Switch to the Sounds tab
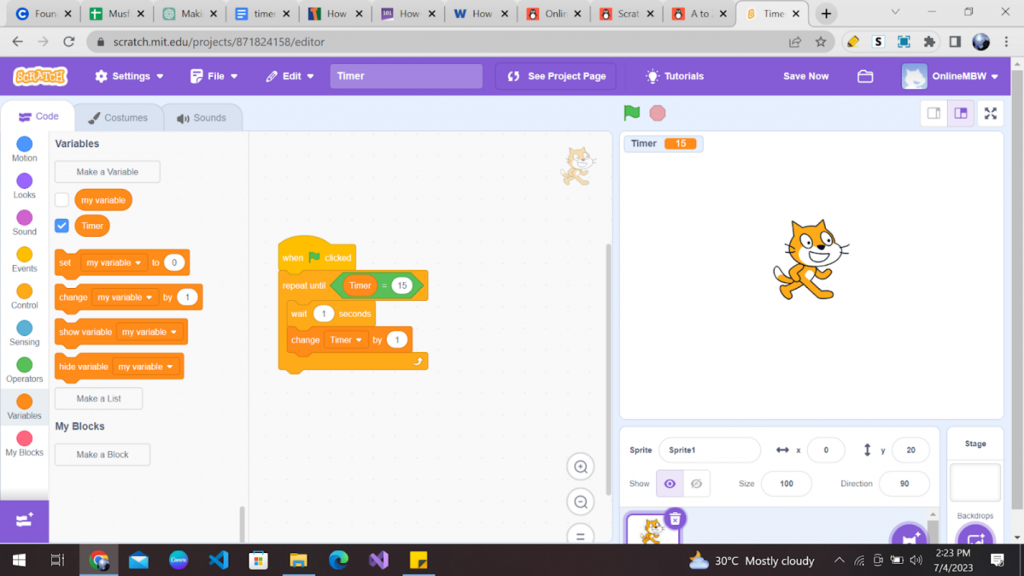Viewport: 1024px width, 576px height. click(x=202, y=117)
